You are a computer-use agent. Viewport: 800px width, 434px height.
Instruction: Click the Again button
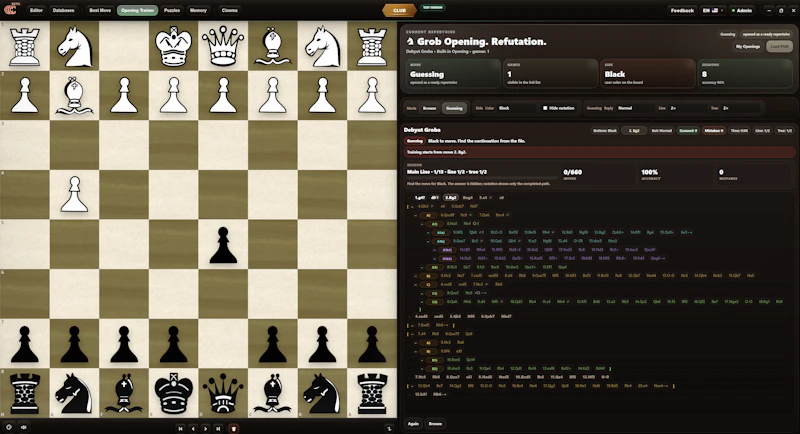[413, 423]
